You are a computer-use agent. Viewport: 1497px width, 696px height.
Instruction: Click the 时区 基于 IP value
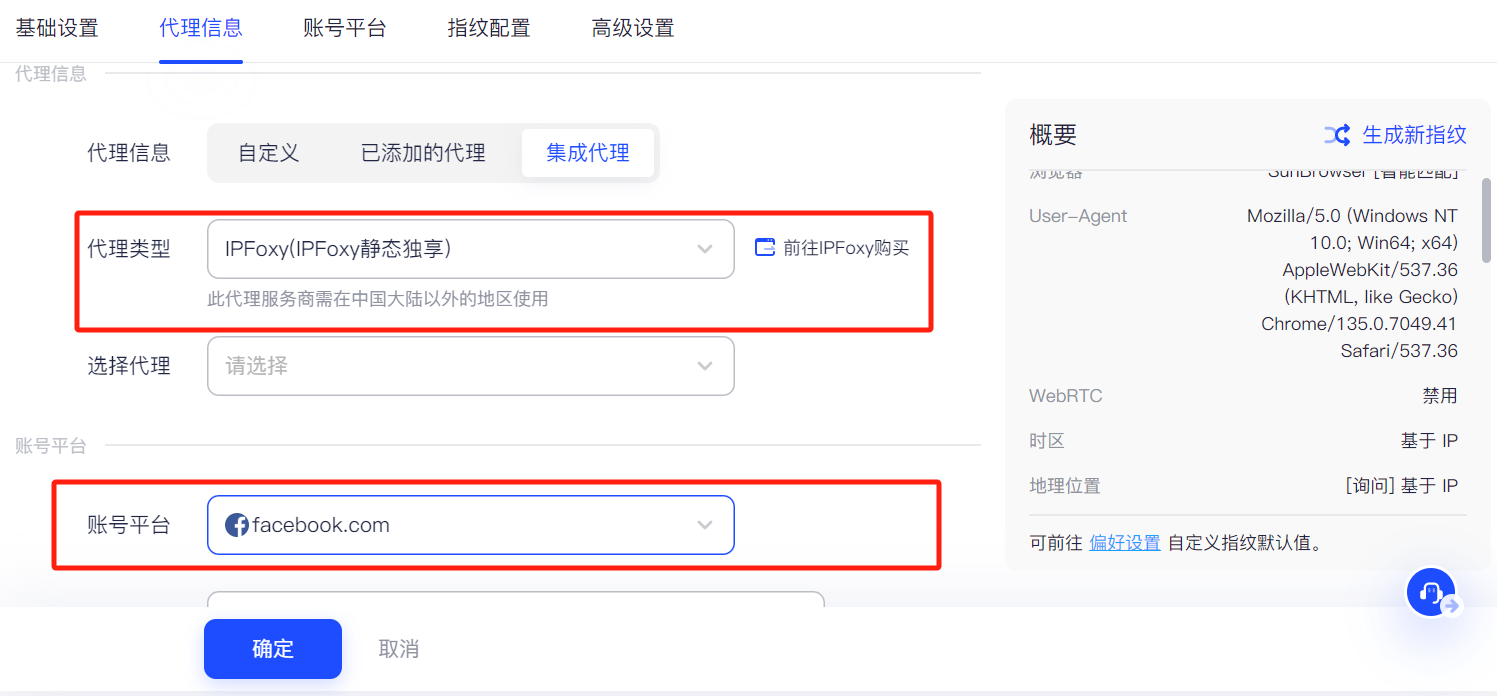1429,441
